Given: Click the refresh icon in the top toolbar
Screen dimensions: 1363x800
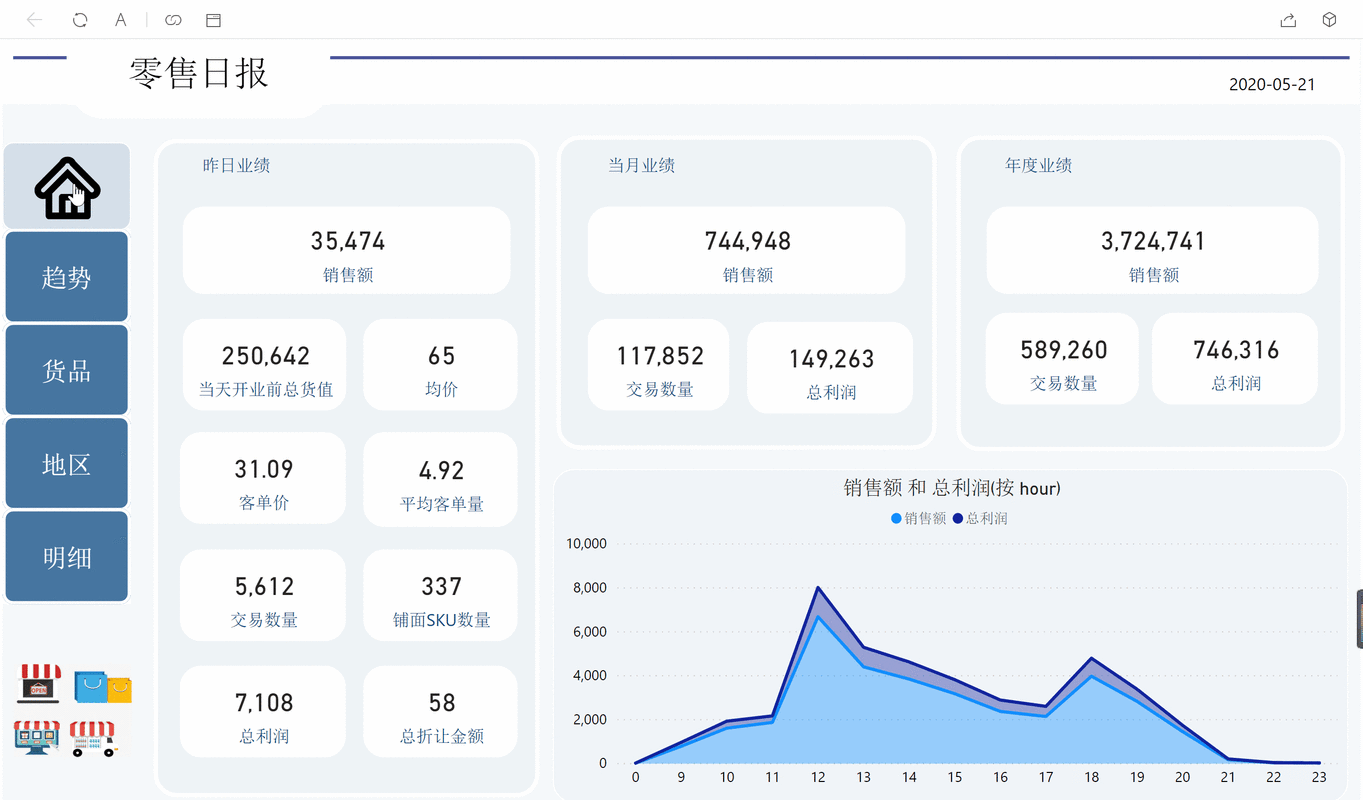Looking at the screenshot, I should (x=79, y=19).
